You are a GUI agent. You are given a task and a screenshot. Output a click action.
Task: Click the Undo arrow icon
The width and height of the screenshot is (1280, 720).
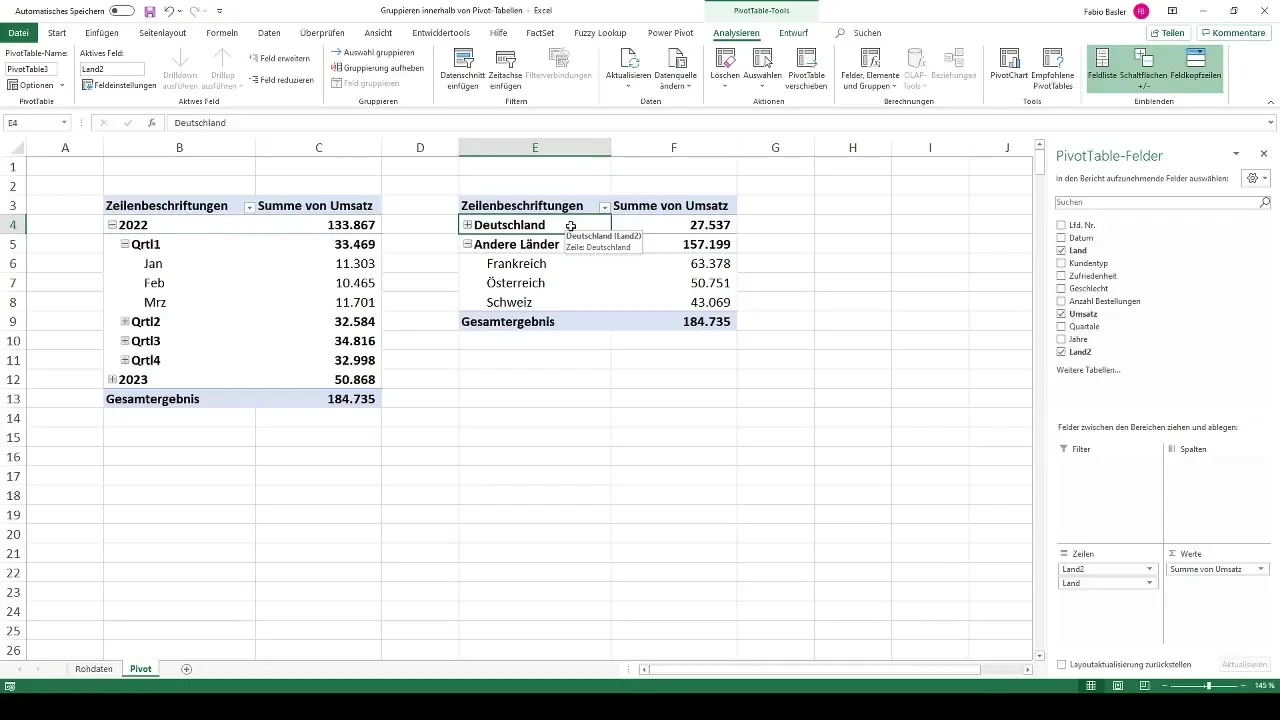click(x=169, y=11)
